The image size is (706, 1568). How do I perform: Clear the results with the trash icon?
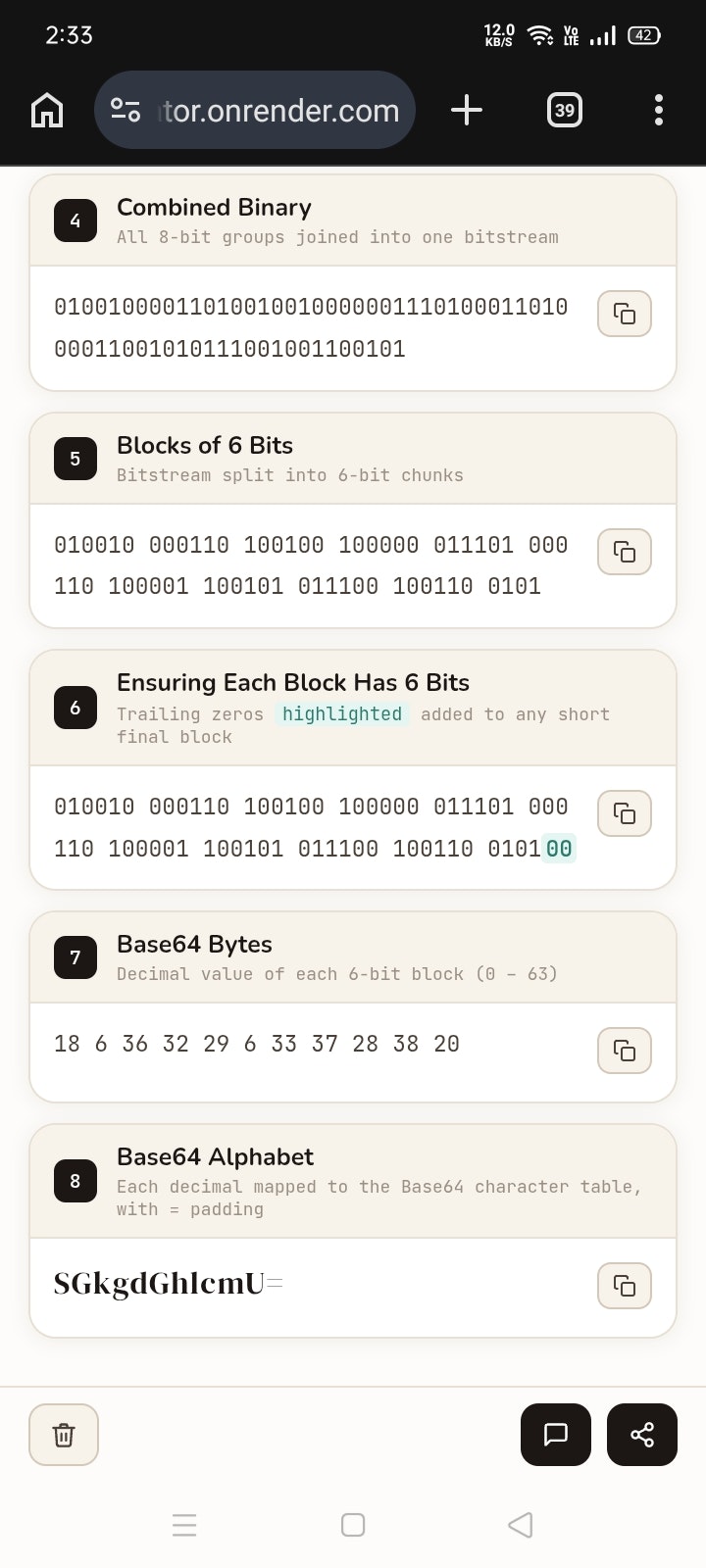tap(63, 1434)
